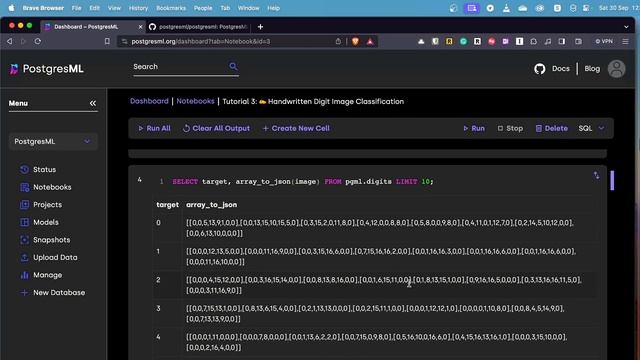The width and height of the screenshot is (640, 360).
Task: Open the tab list dropdown arrow
Action: click(x=626, y=27)
